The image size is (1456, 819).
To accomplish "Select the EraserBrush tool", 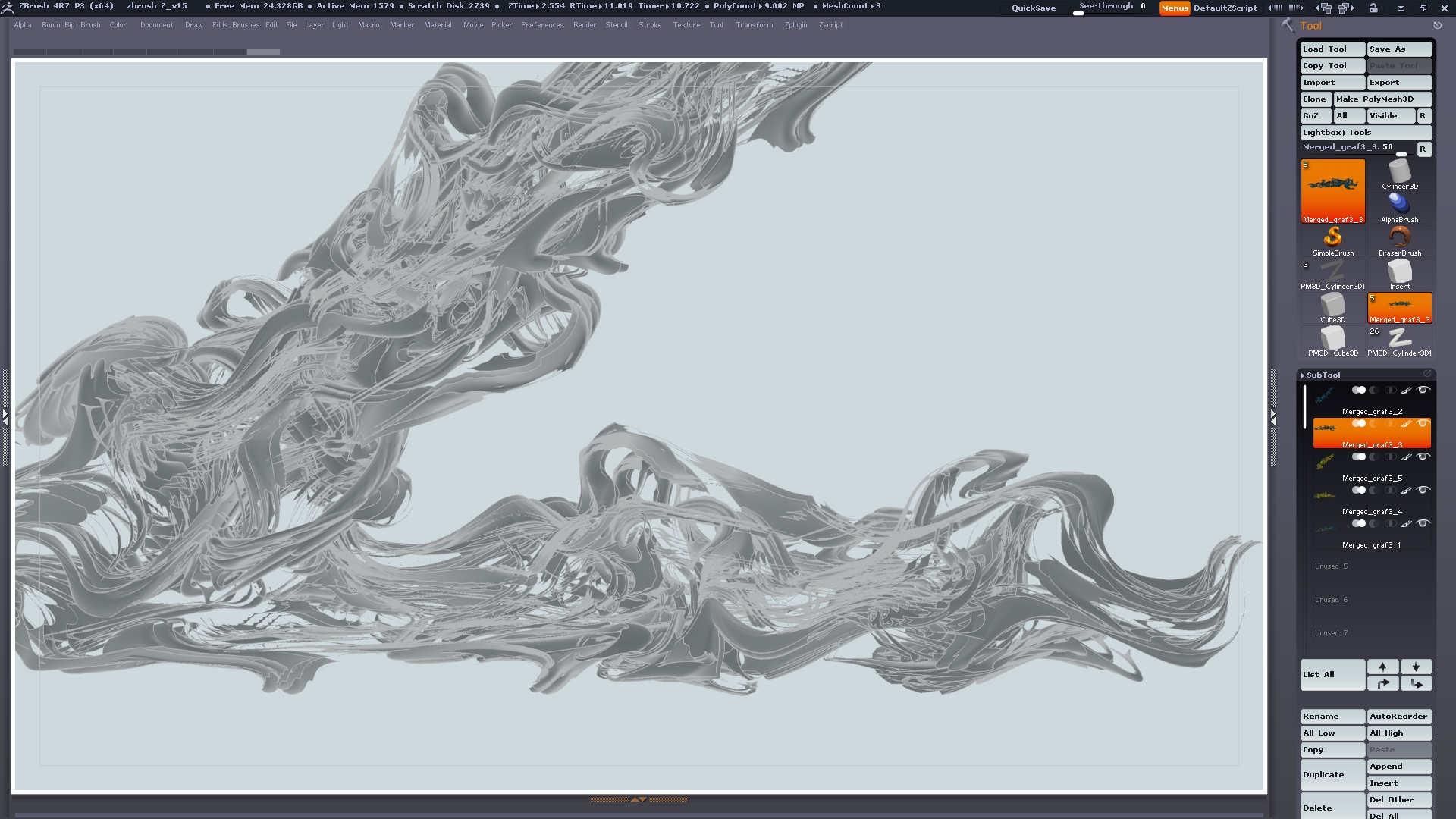I will (x=1399, y=239).
